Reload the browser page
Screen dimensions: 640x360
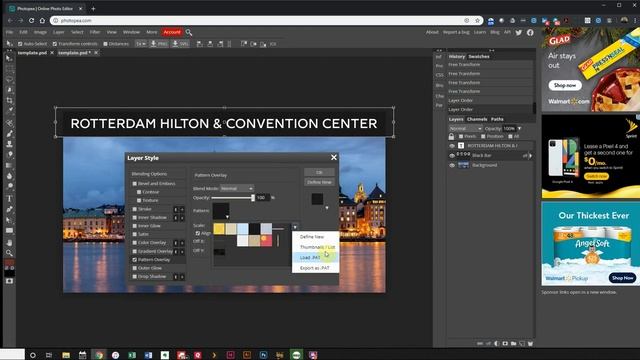coord(31,20)
